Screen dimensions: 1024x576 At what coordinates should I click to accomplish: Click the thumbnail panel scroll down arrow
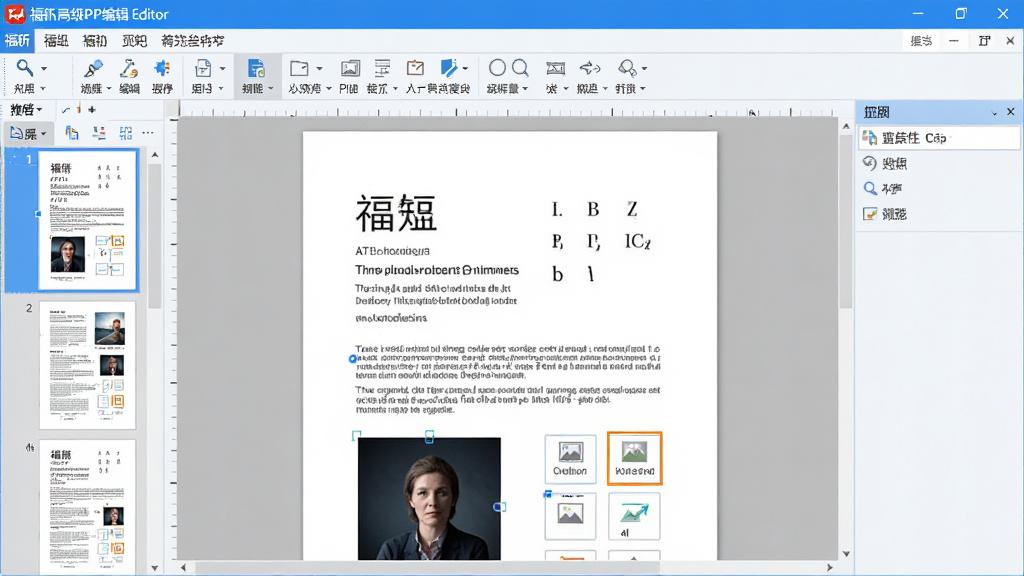[x=155, y=568]
